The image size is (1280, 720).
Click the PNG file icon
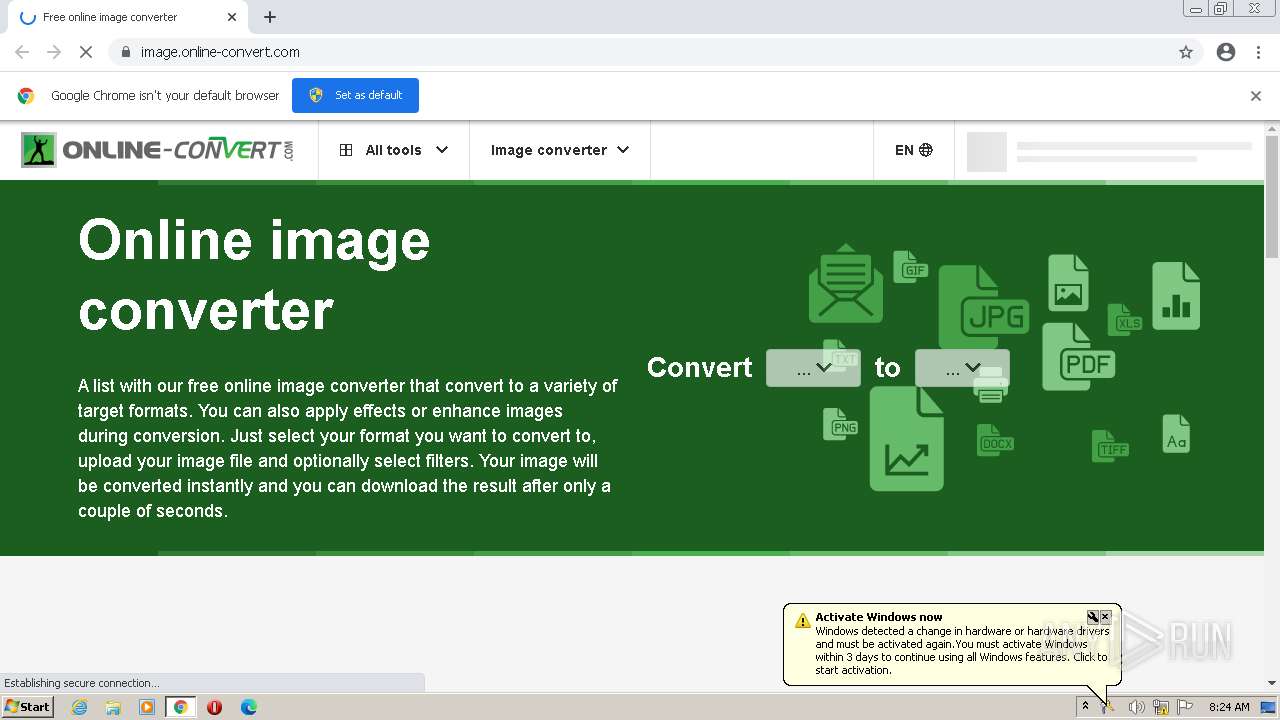tap(841, 424)
